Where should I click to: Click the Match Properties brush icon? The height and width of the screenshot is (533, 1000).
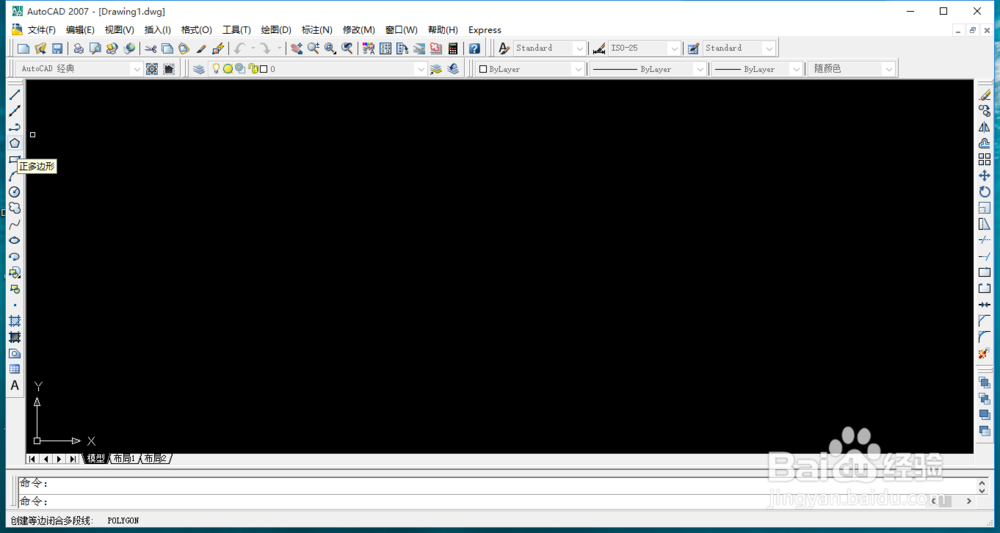[201, 48]
